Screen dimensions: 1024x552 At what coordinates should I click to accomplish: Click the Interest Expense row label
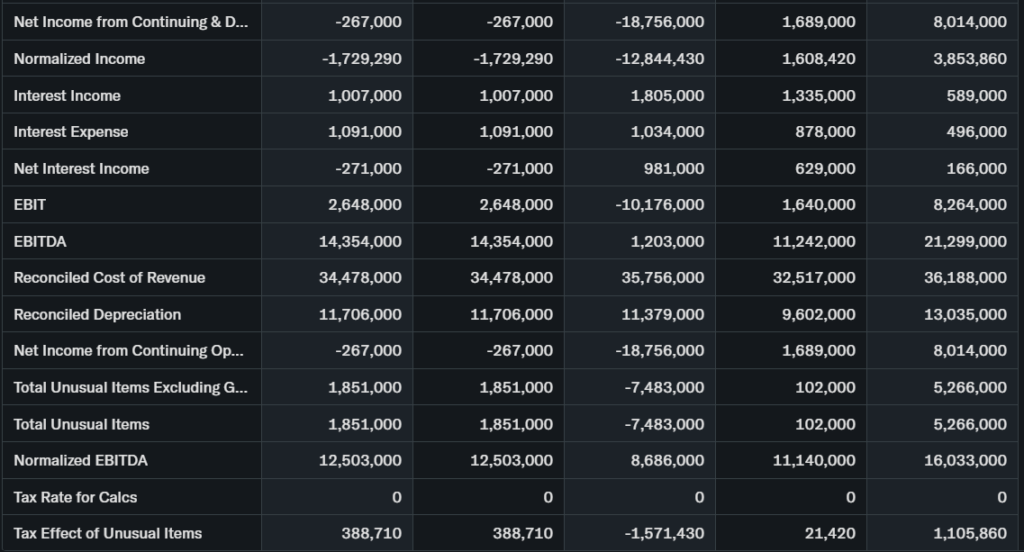pos(71,132)
